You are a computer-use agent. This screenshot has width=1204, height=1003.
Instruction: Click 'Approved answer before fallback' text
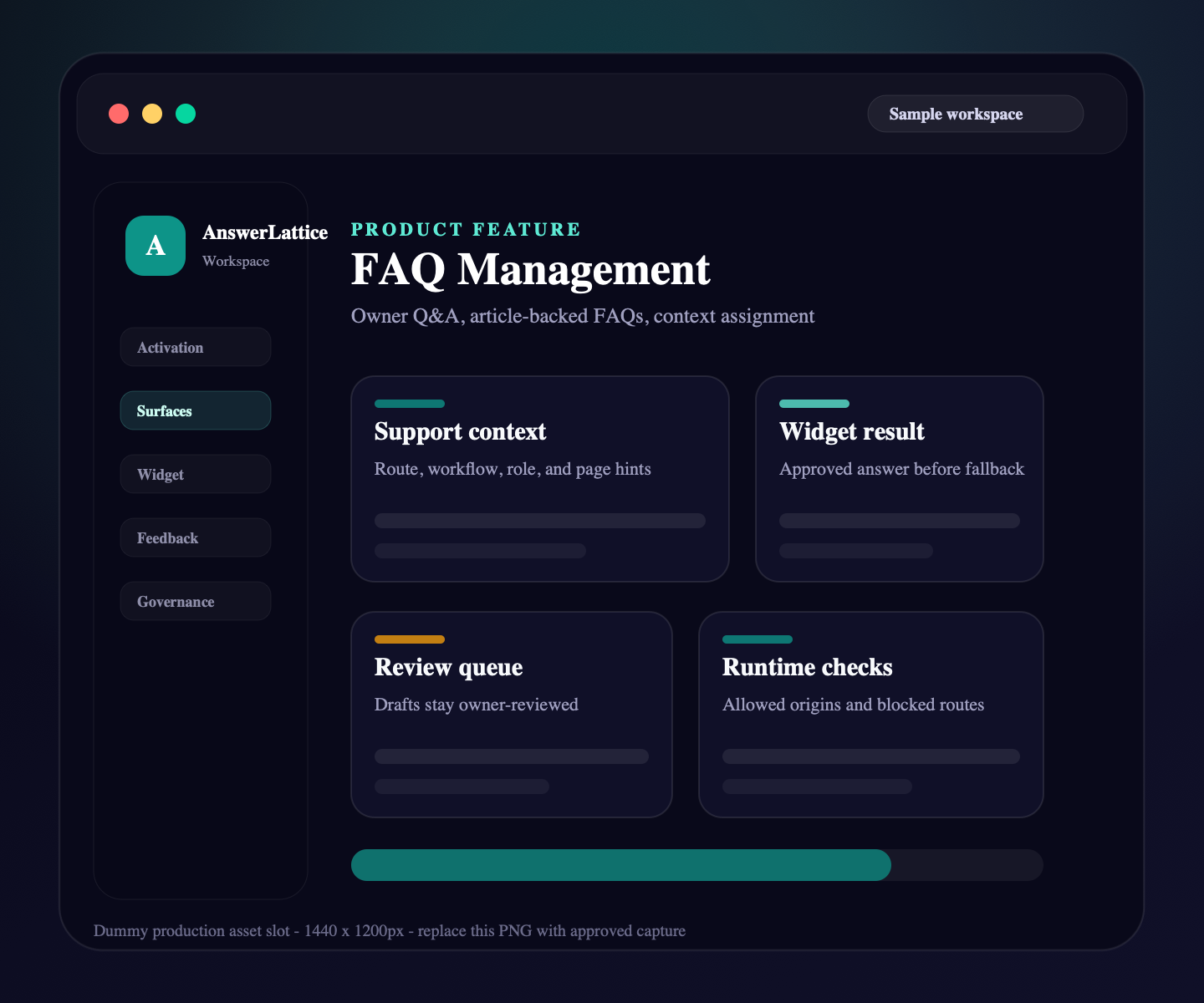pos(901,469)
